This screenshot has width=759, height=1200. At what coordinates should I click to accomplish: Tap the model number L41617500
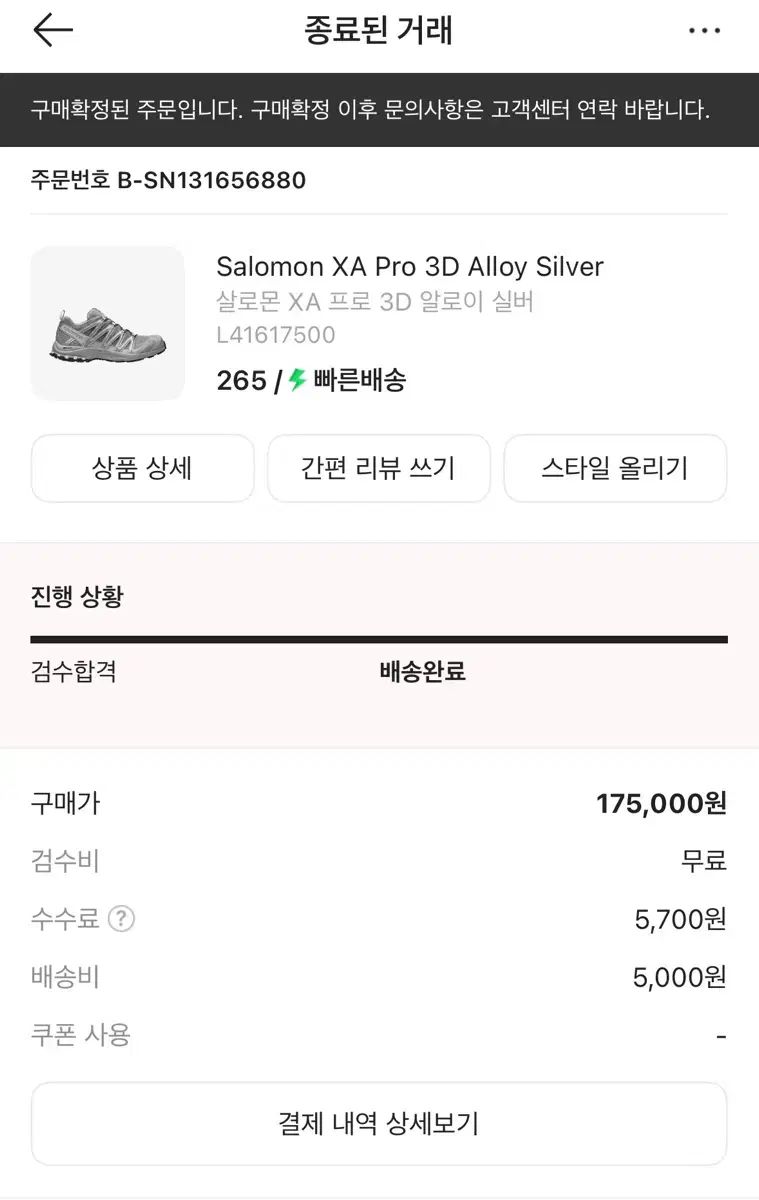pyautogui.click(x=276, y=335)
